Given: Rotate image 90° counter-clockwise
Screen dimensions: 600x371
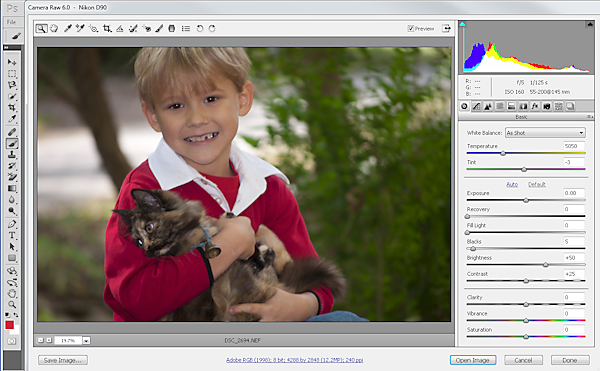Looking at the screenshot, I should click(200, 28).
